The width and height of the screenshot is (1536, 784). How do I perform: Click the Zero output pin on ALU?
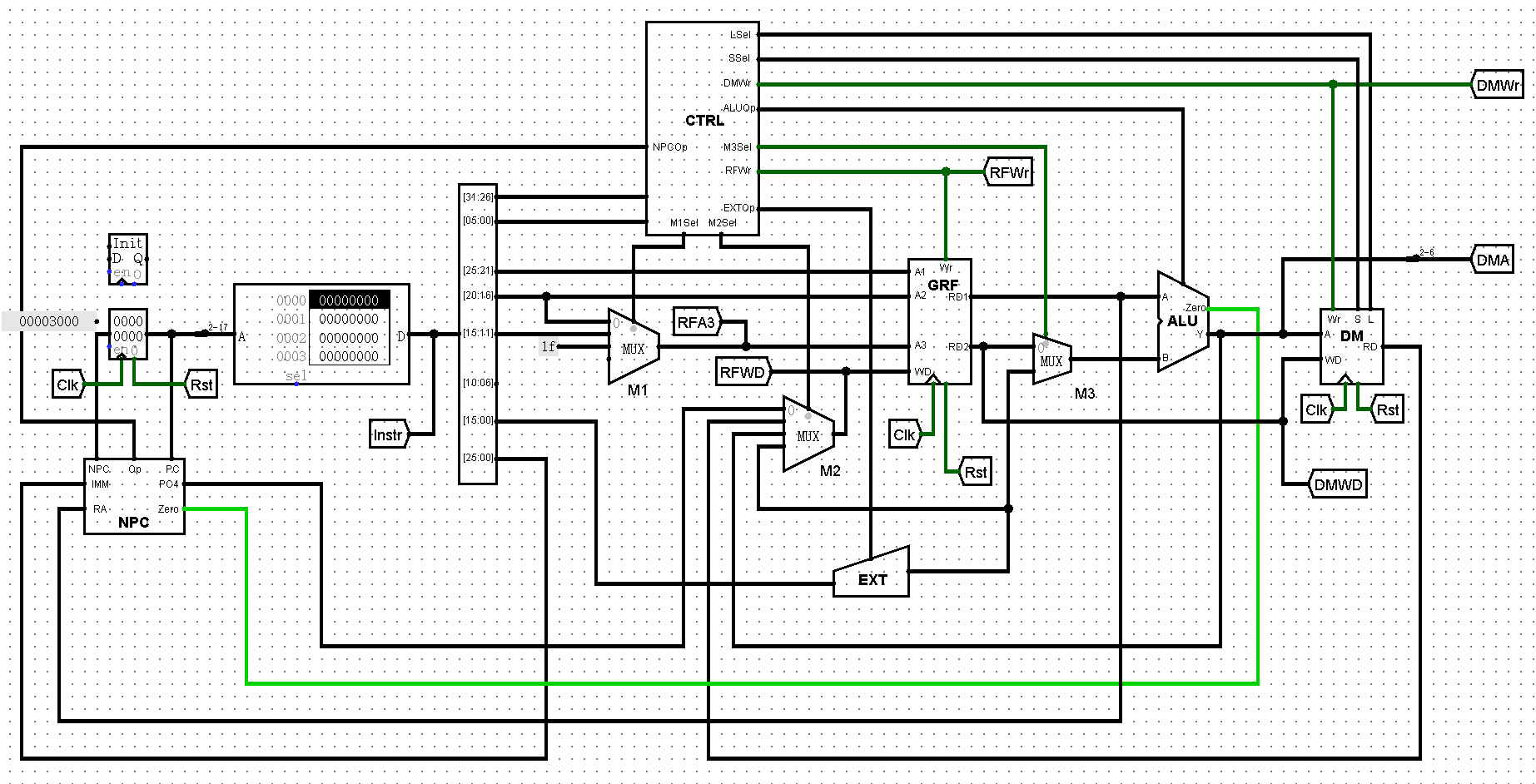click(x=1195, y=308)
